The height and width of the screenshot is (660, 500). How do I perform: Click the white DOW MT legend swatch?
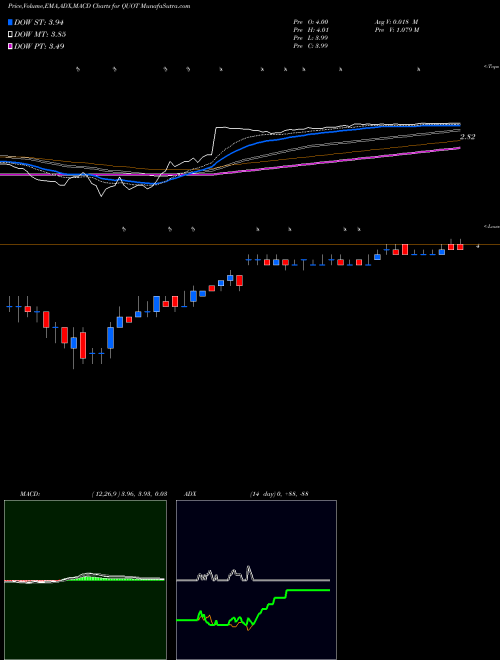click(x=10, y=34)
